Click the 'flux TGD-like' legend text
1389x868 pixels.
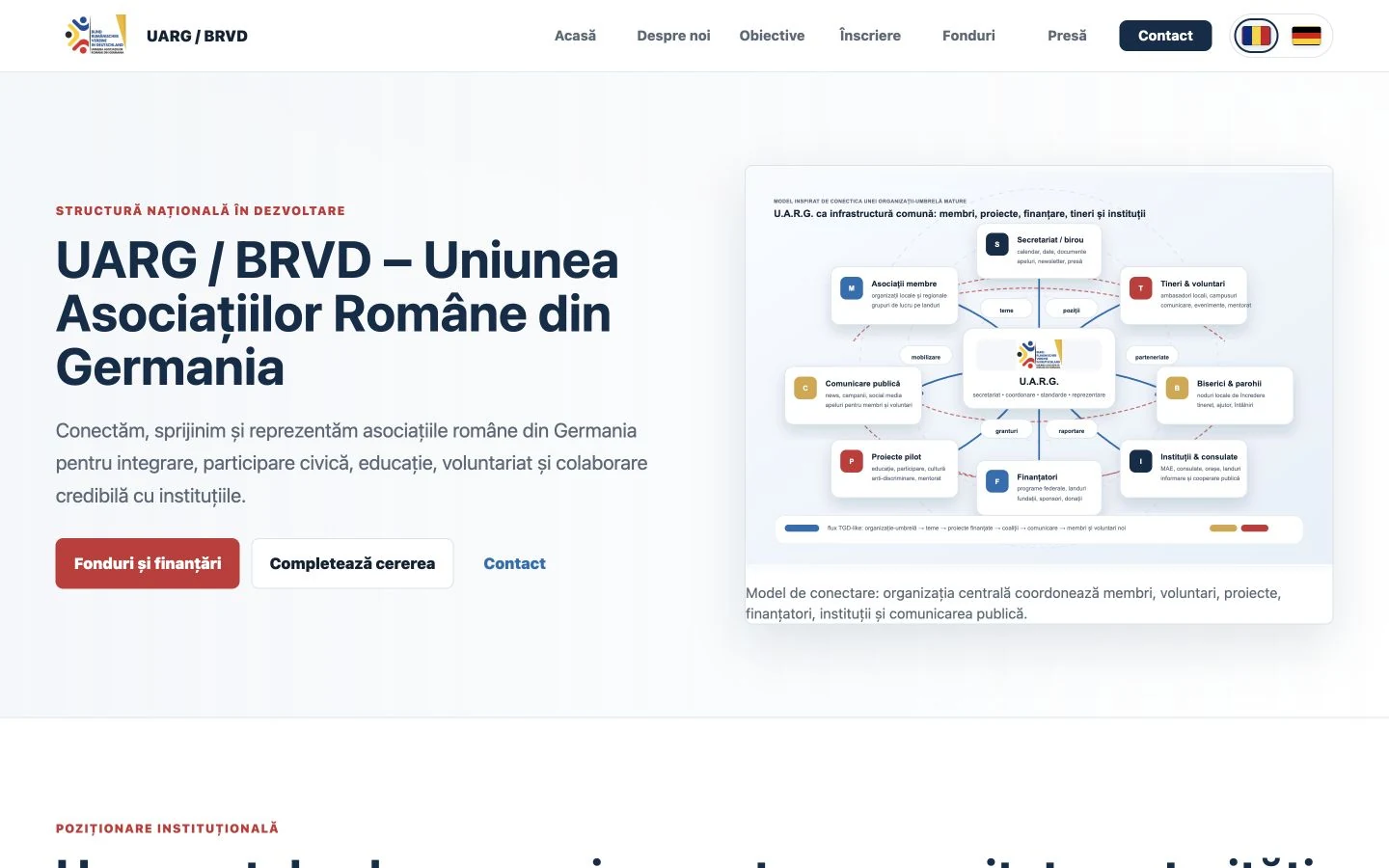[x=976, y=529]
